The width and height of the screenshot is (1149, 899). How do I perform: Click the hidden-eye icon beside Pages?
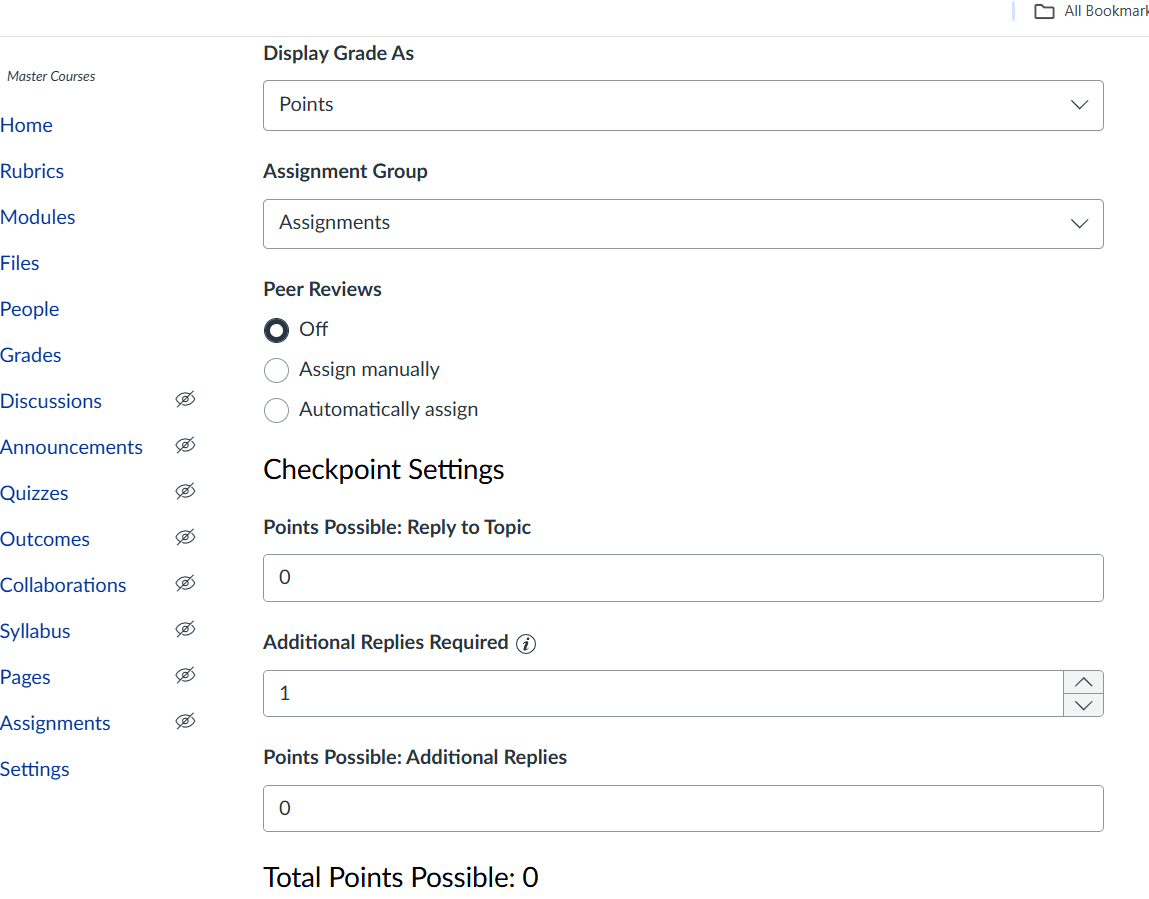click(185, 675)
